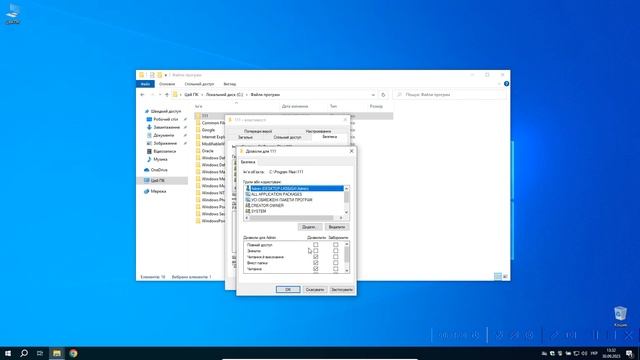Allow Повний доступ for Admin

[x=316, y=245]
